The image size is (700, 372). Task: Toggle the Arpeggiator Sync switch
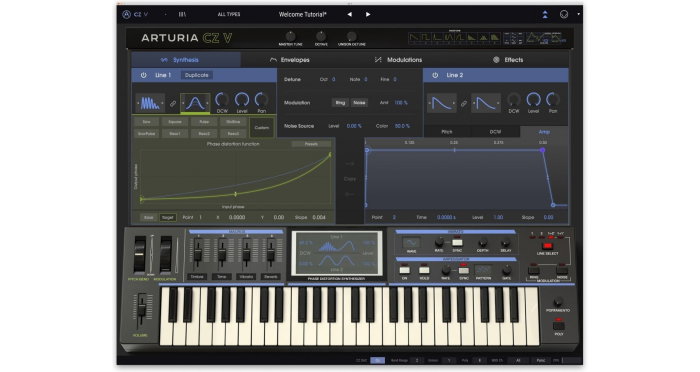point(464,270)
